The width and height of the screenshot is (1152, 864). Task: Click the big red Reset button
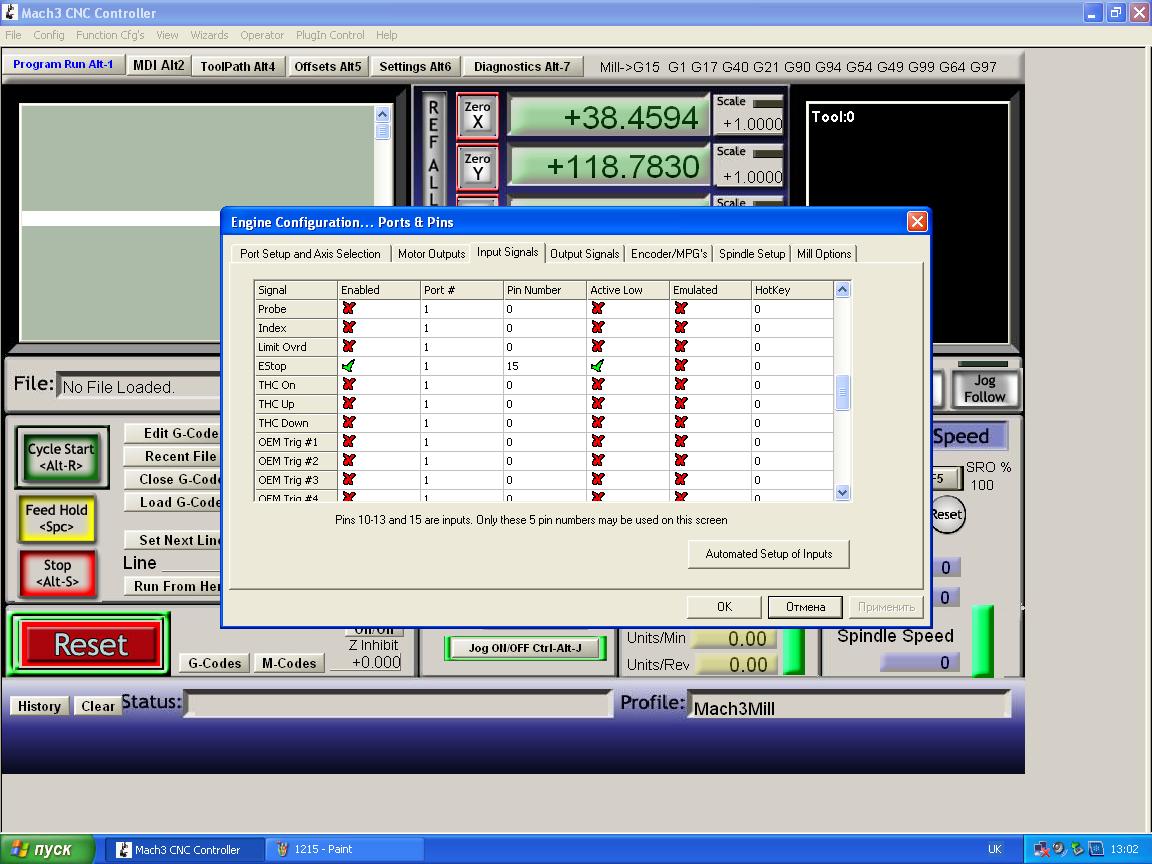coord(90,644)
